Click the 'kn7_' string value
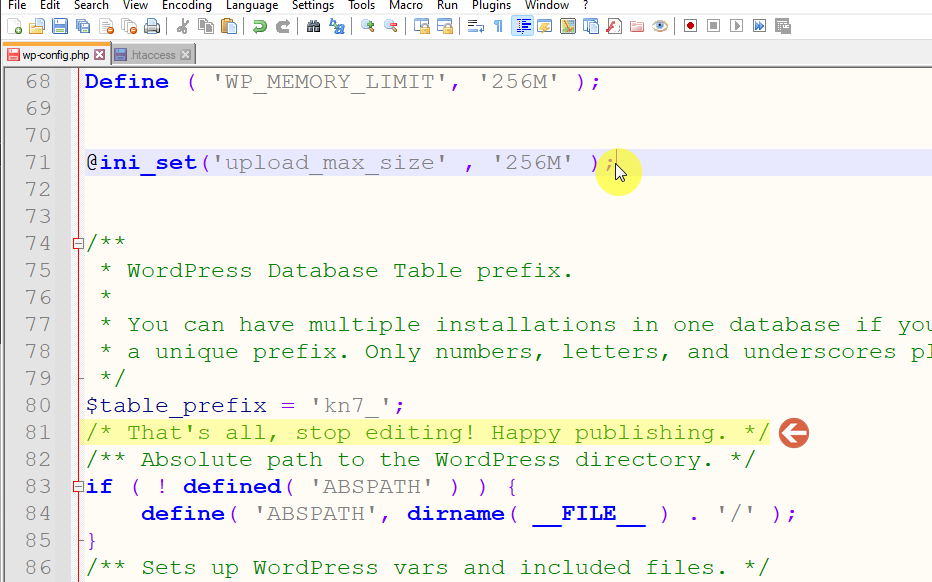Viewport: 932px width, 582px height. tap(351, 405)
